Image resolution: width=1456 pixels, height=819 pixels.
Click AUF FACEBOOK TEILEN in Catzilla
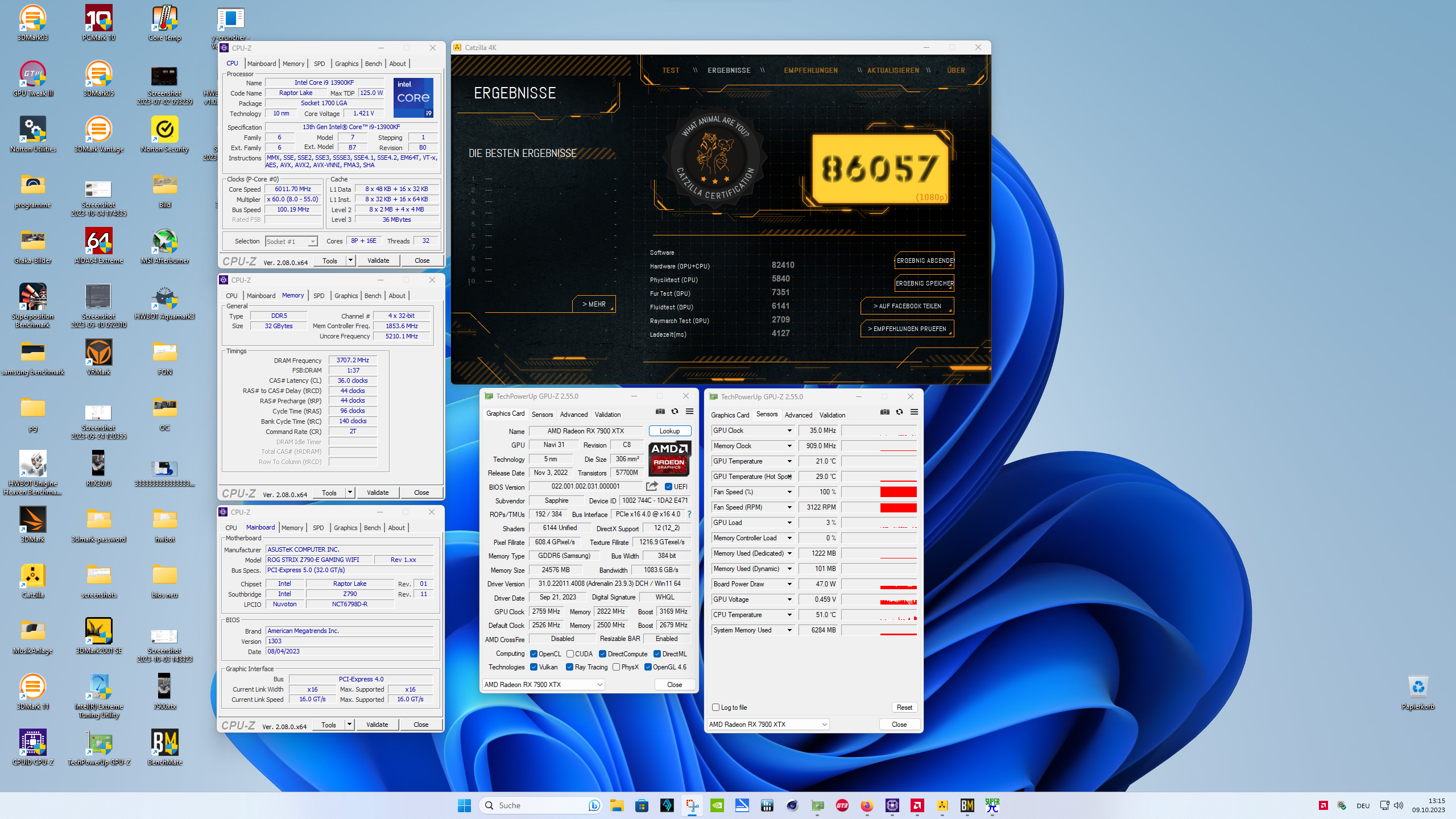(907, 306)
